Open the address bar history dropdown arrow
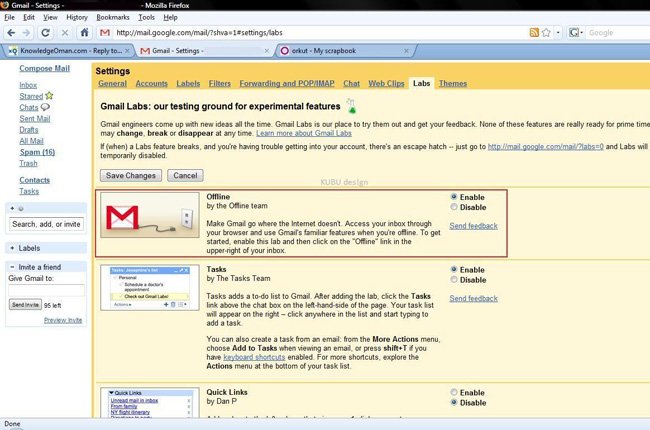 pyautogui.click(x=558, y=32)
